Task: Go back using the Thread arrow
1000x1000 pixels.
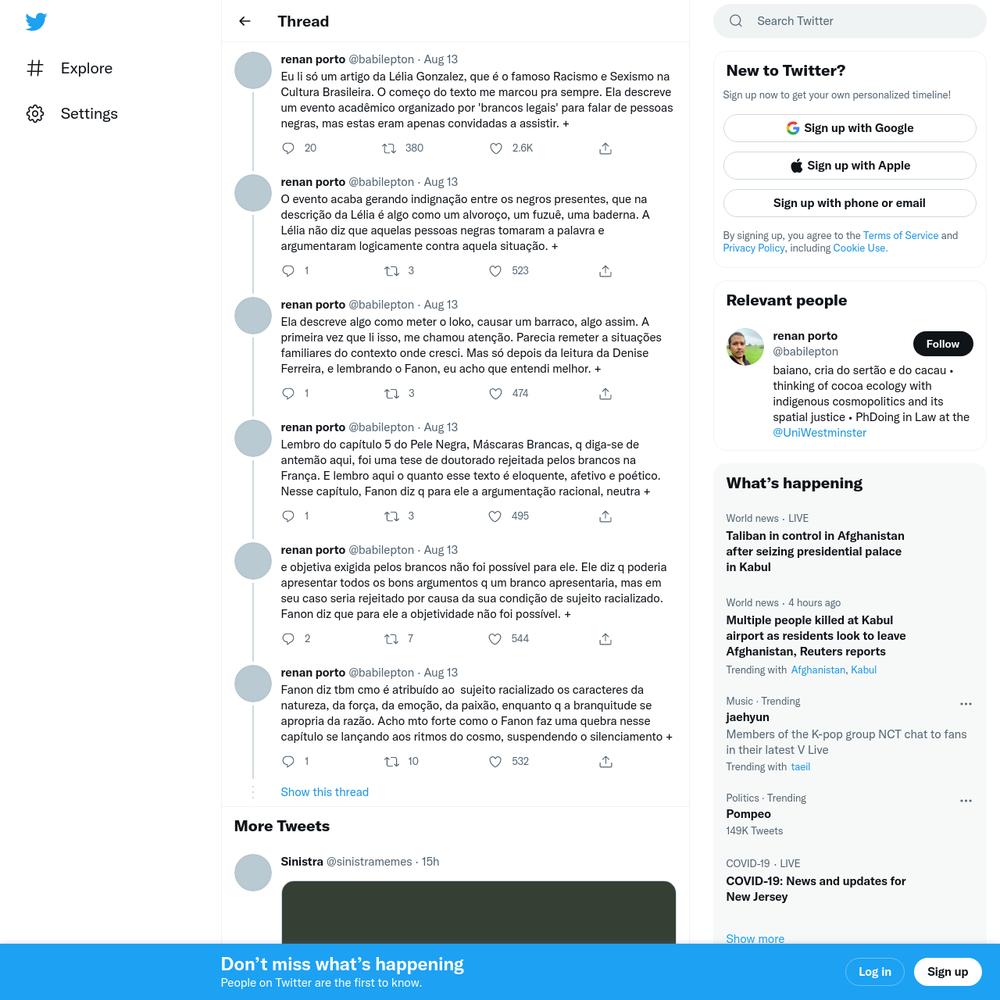Action: (x=244, y=21)
